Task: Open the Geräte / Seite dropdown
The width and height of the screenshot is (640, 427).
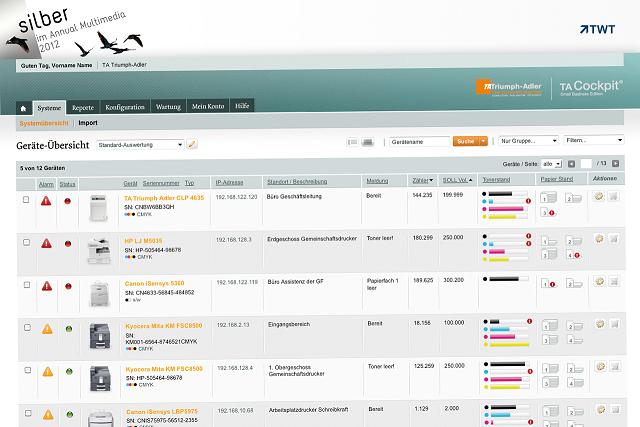Action: click(x=551, y=164)
